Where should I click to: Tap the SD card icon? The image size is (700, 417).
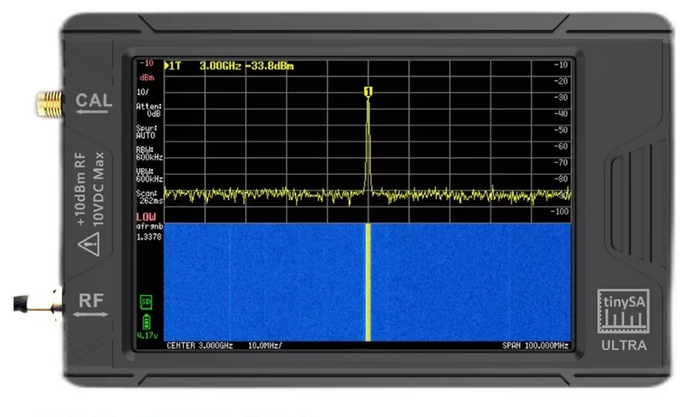point(147,301)
